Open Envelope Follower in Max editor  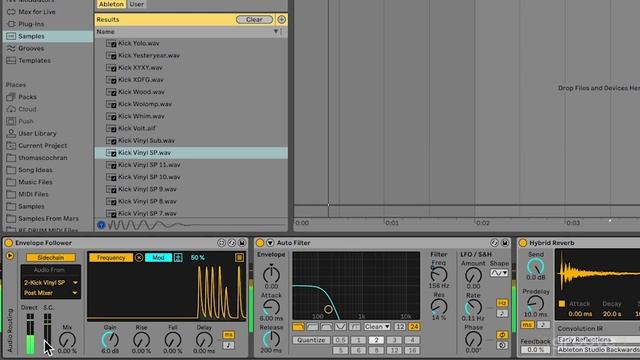pos(221,243)
